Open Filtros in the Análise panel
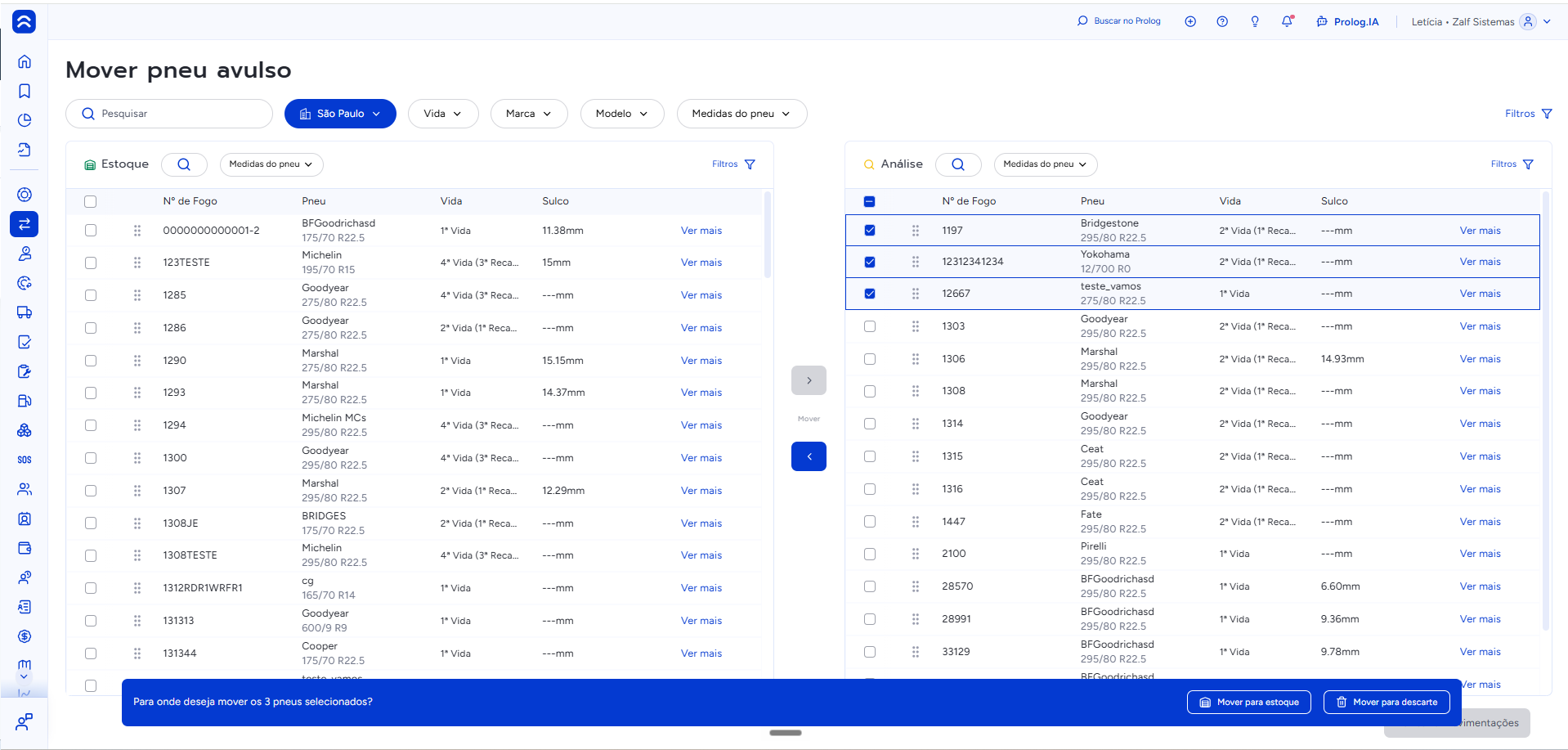The width and height of the screenshot is (1568, 750). point(1512,164)
